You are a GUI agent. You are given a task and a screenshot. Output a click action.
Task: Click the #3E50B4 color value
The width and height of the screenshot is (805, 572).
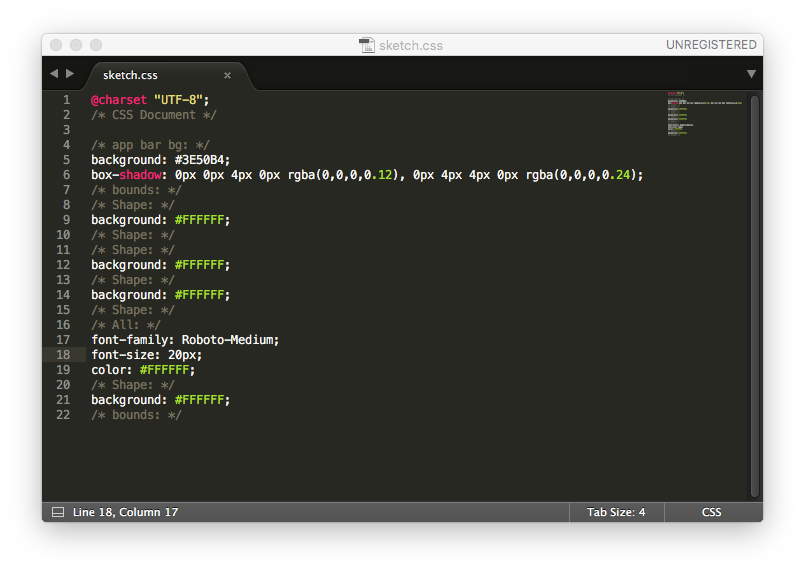199,160
